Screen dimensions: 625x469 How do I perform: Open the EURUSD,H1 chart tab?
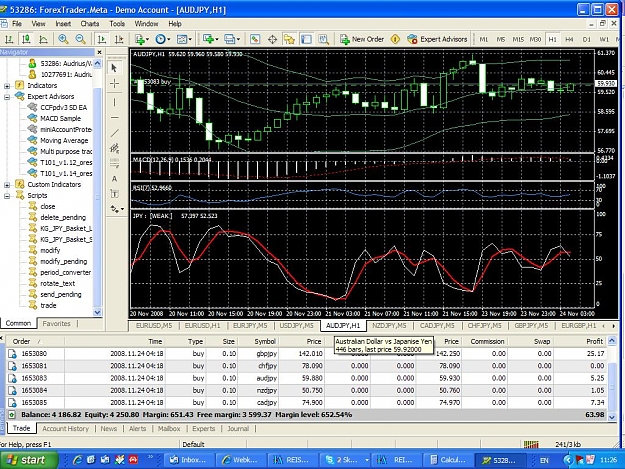click(202, 326)
